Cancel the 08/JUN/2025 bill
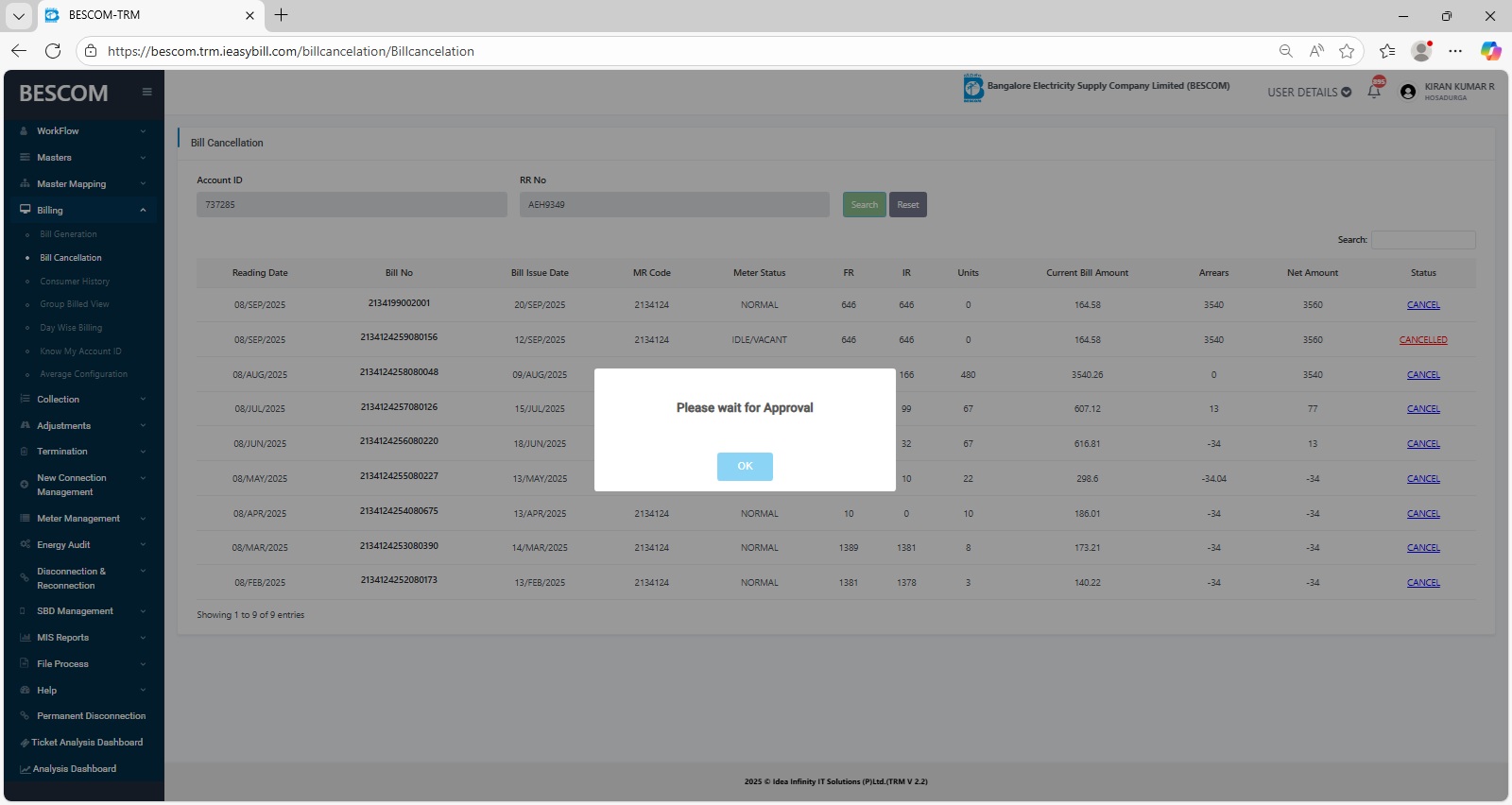This screenshot has width=1512, height=805. coord(1423,444)
